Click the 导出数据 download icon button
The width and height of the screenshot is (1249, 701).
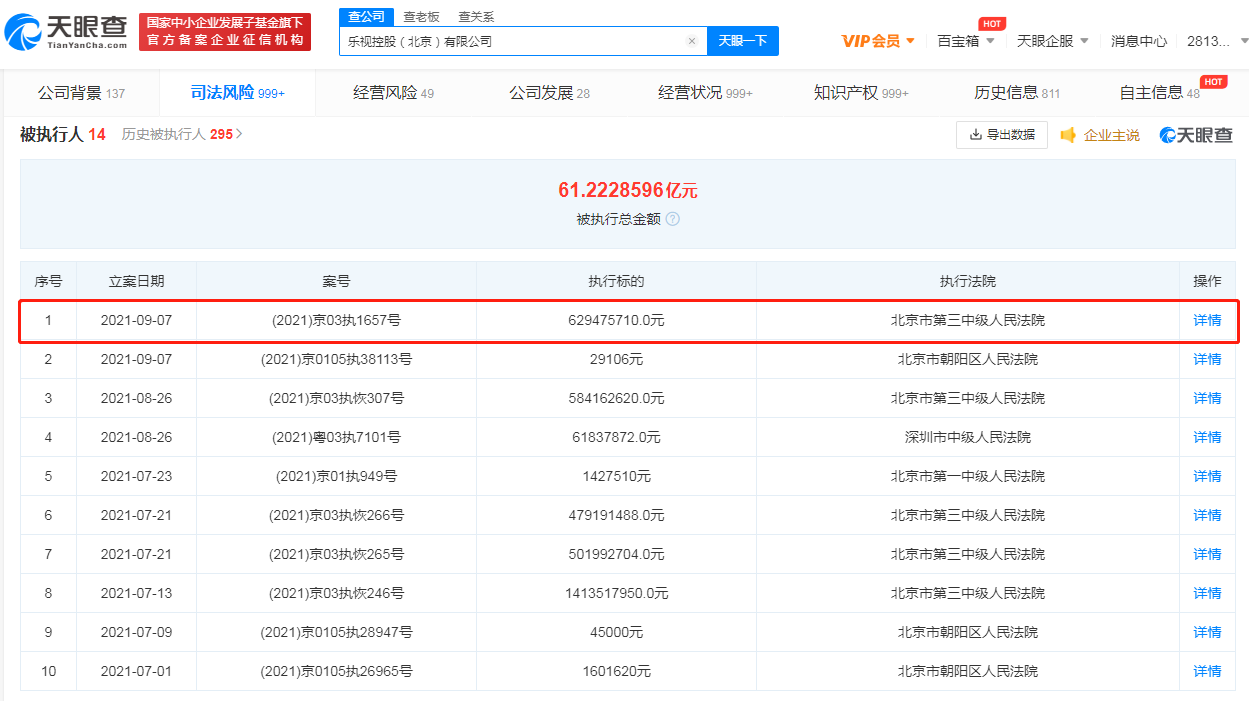click(1002, 135)
